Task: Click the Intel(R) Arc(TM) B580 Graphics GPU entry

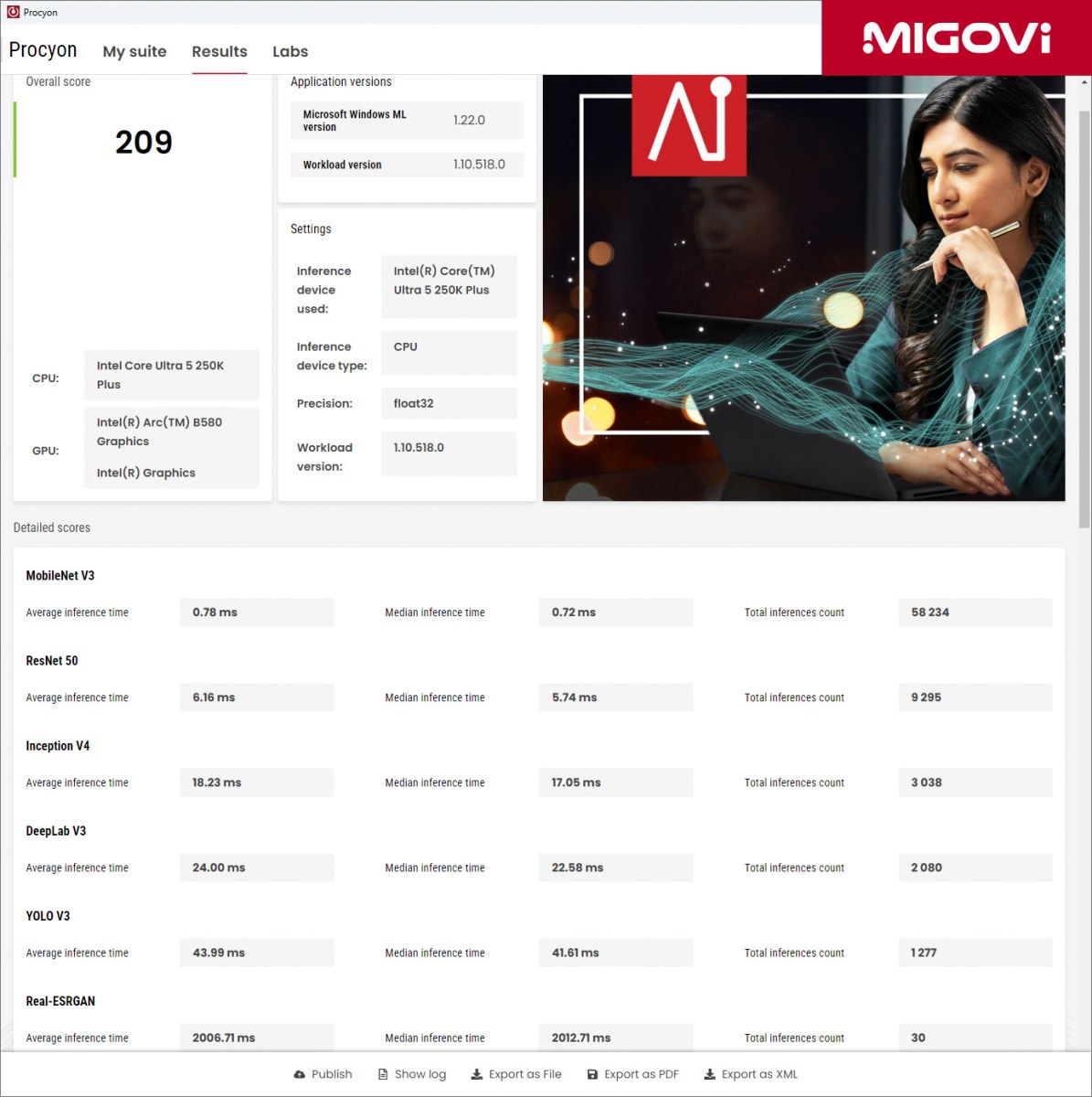Action: [x=160, y=431]
